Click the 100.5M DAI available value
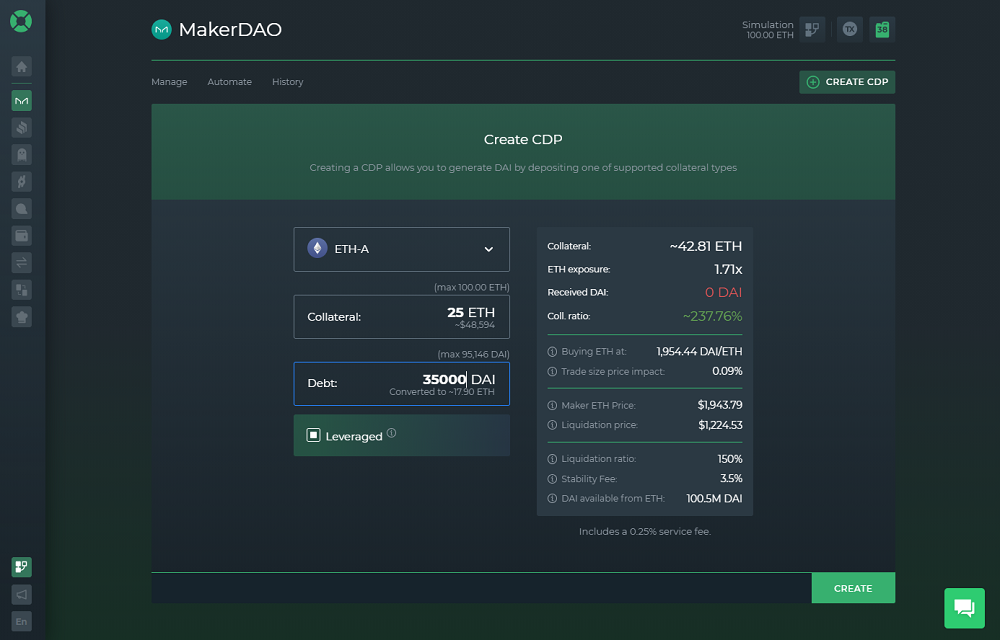The height and width of the screenshot is (640, 1000). click(714, 498)
